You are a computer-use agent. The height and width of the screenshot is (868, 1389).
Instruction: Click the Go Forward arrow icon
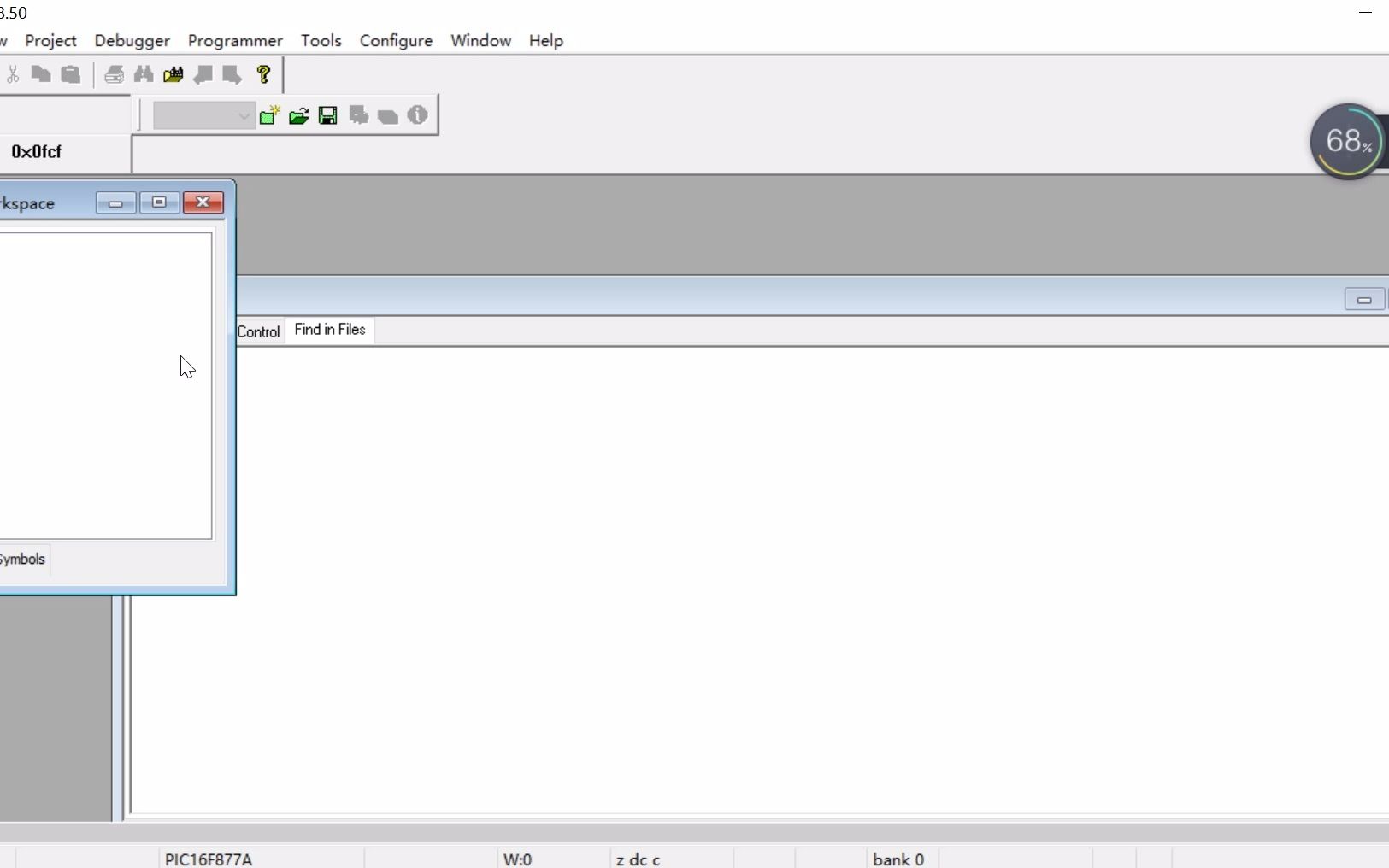pos(232,75)
